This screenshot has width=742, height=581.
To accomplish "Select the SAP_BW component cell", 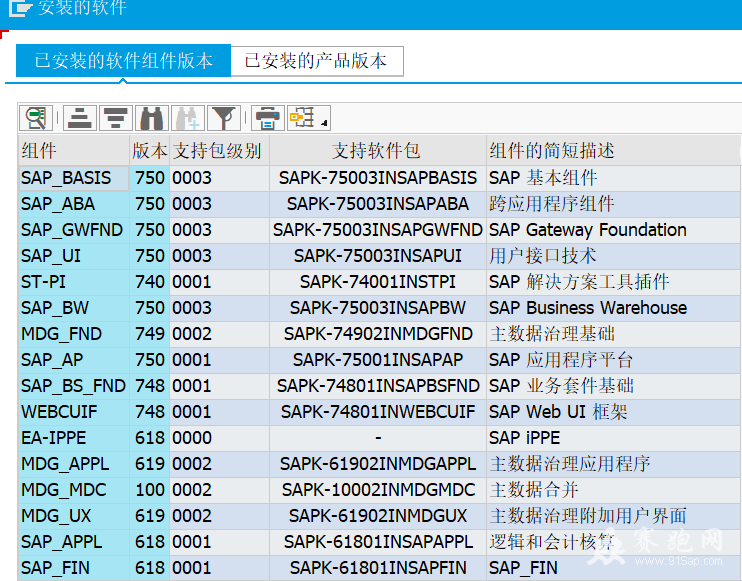I will click(x=74, y=308).
